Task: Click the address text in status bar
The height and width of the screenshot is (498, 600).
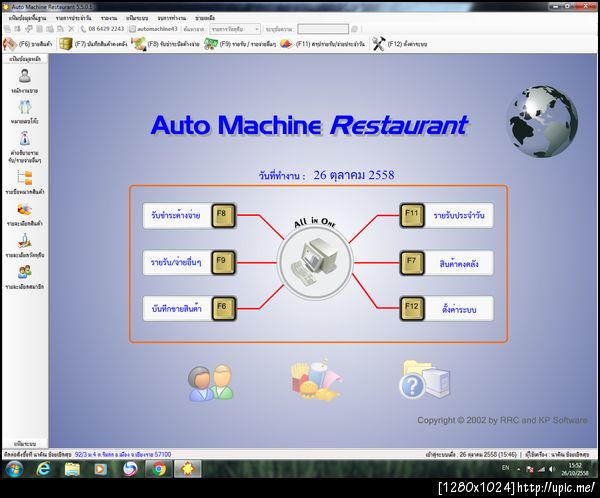Action: [123, 454]
